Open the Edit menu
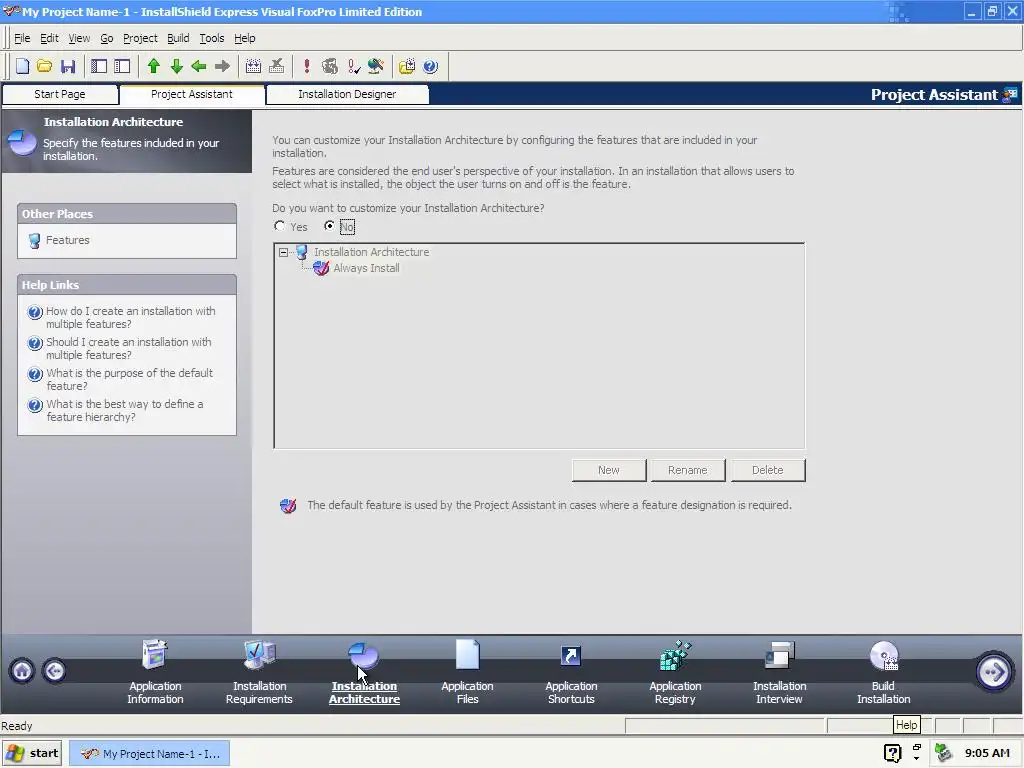This screenshot has height=768, width=1024. pyautogui.click(x=49, y=38)
